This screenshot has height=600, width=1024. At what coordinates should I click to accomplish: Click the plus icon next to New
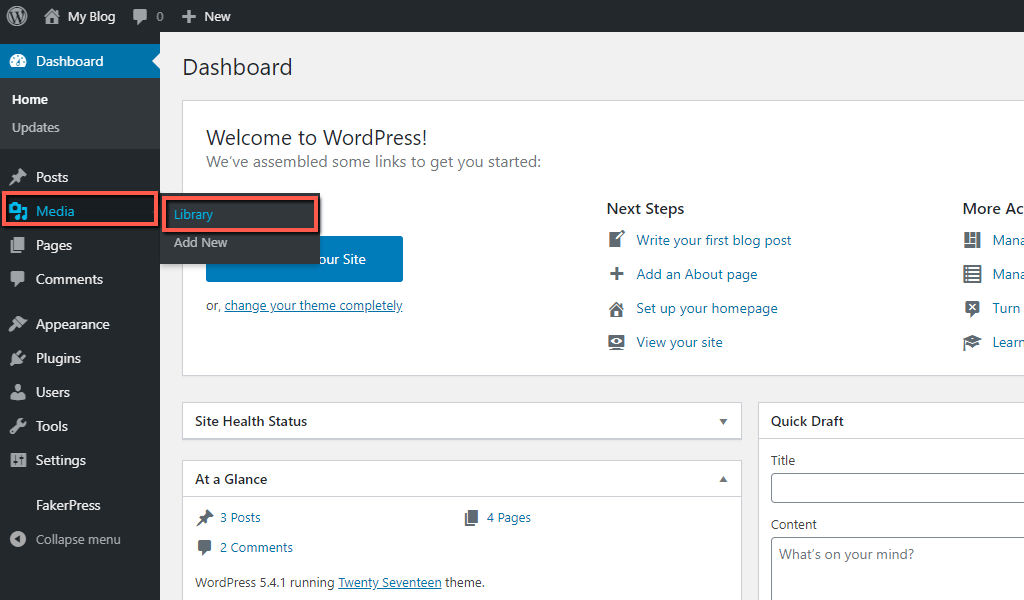click(189, 16)
